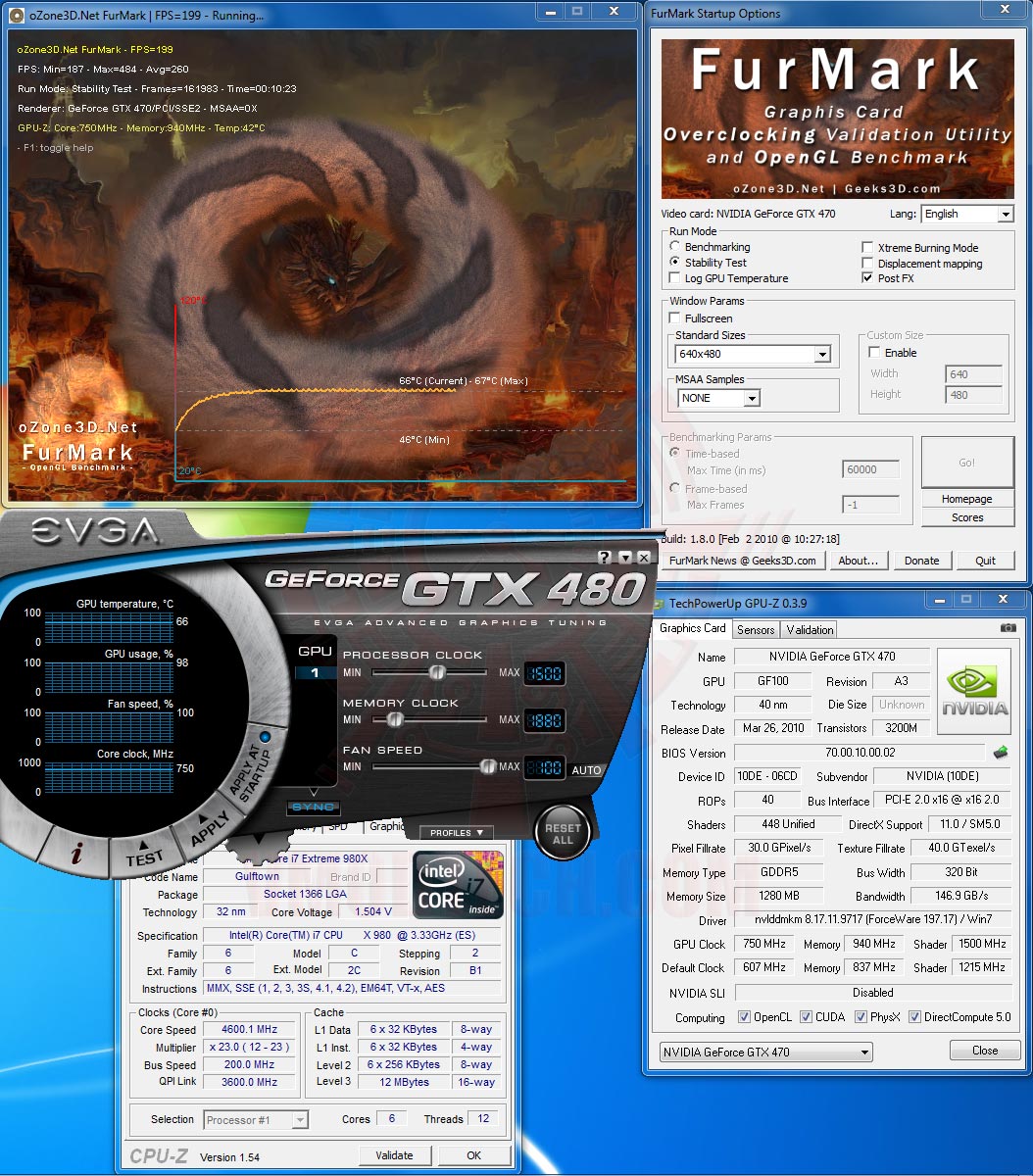This screenshot has width=1033, height=1176.
Task: Switch to Graphics Card tab in GPU-Z
Action: pyautogui.click(x=693, y=628)
